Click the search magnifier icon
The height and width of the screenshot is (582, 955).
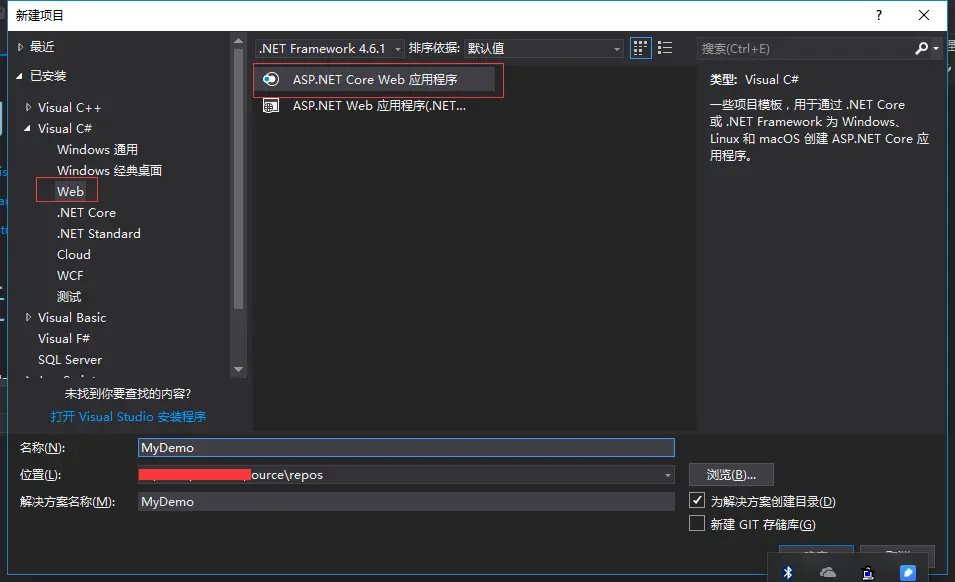click(921, 48)
